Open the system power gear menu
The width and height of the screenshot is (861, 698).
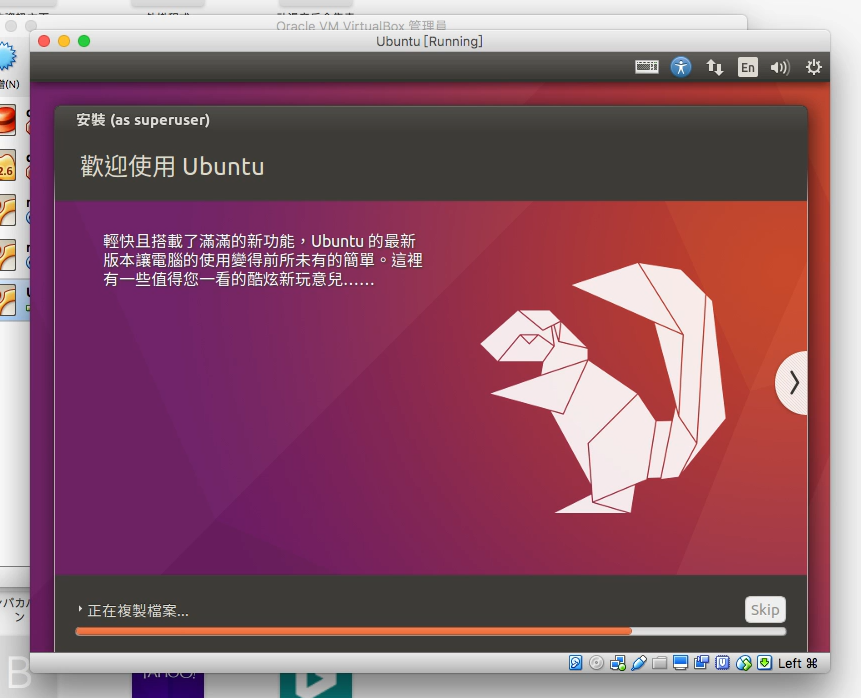point(813,67)
